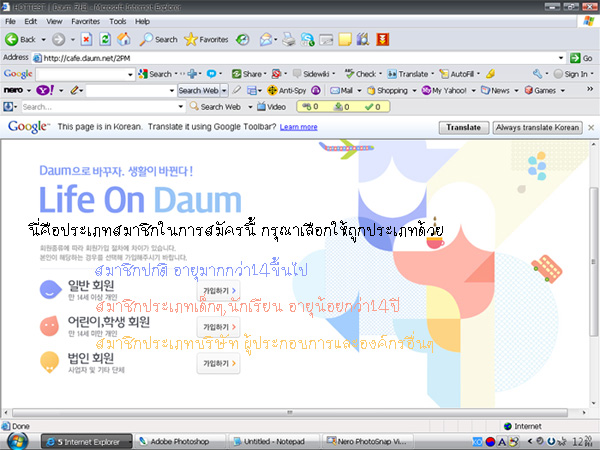
Task: Switch to Untitled - Notepad taskbar item
Action: (x=274, y=442)
